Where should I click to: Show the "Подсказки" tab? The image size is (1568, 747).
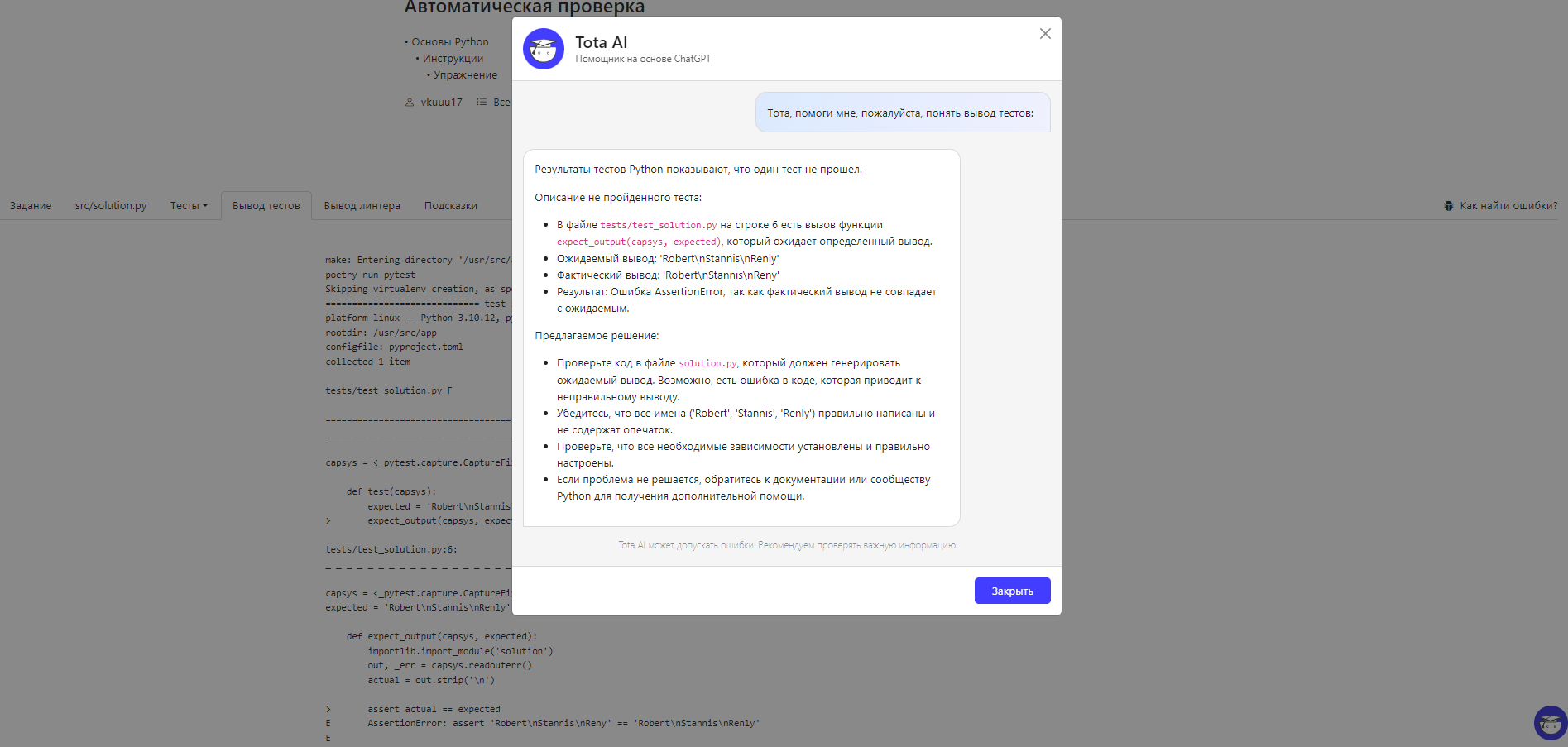tap(450, 206)
